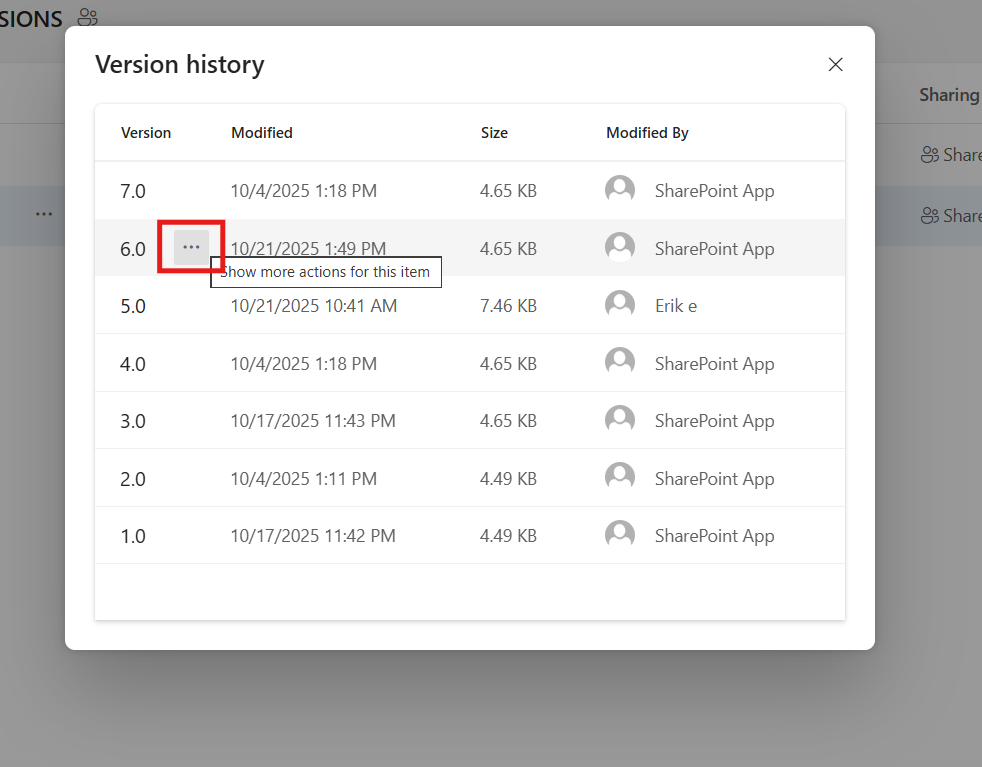Click the avatar in the version 4.0 row
The image size is (982, 767).
click(x=620, y=363)
